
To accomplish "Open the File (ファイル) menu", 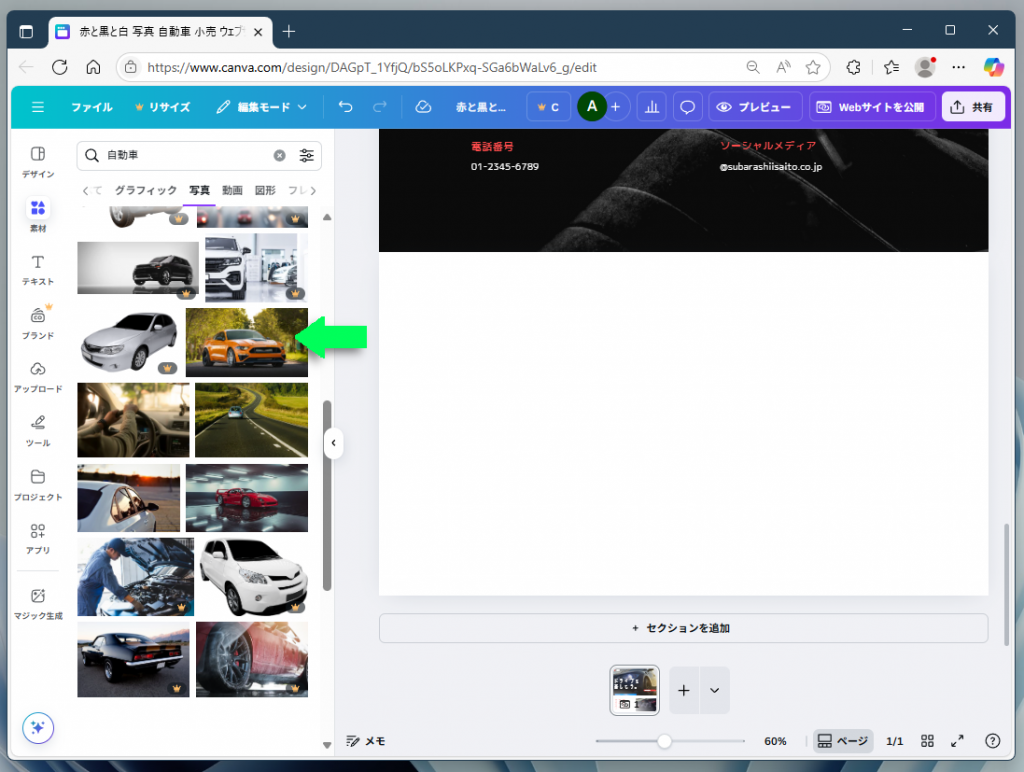I will [x=91, y=107].
